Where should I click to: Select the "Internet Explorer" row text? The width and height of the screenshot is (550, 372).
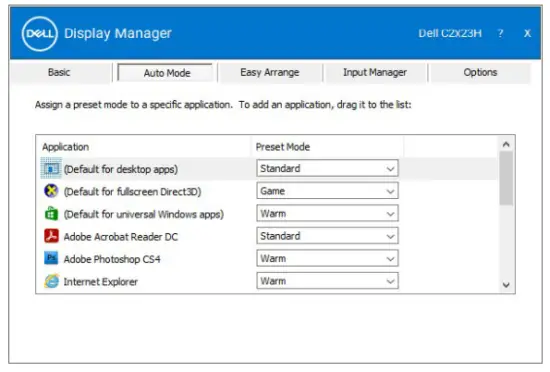pyautogui.click(x=101, y=282)
